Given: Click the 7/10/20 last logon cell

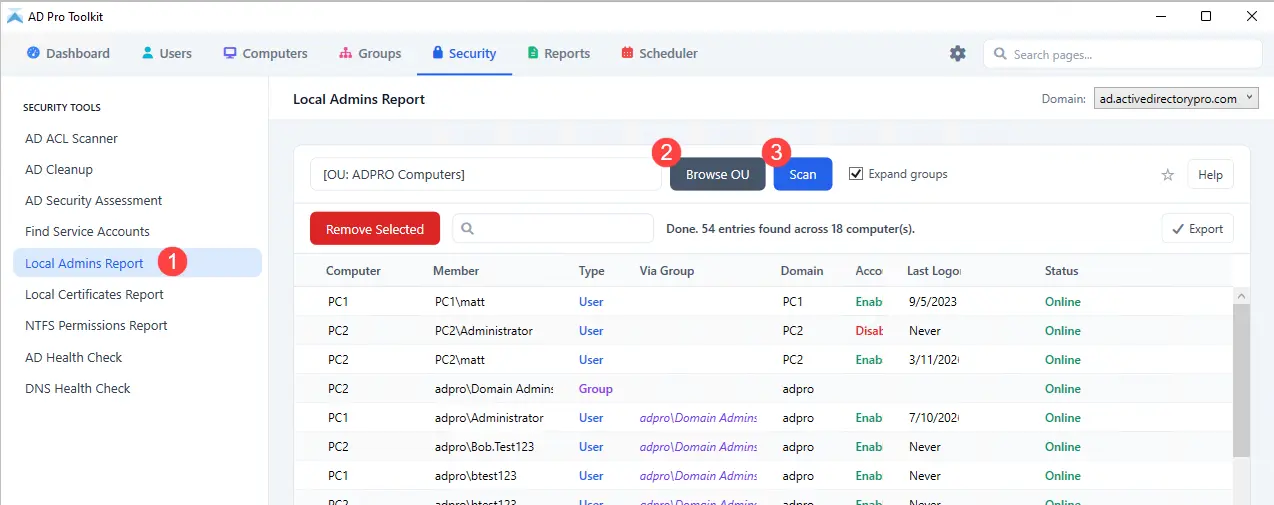Looking at the screenshot, I should click(934, 417).
